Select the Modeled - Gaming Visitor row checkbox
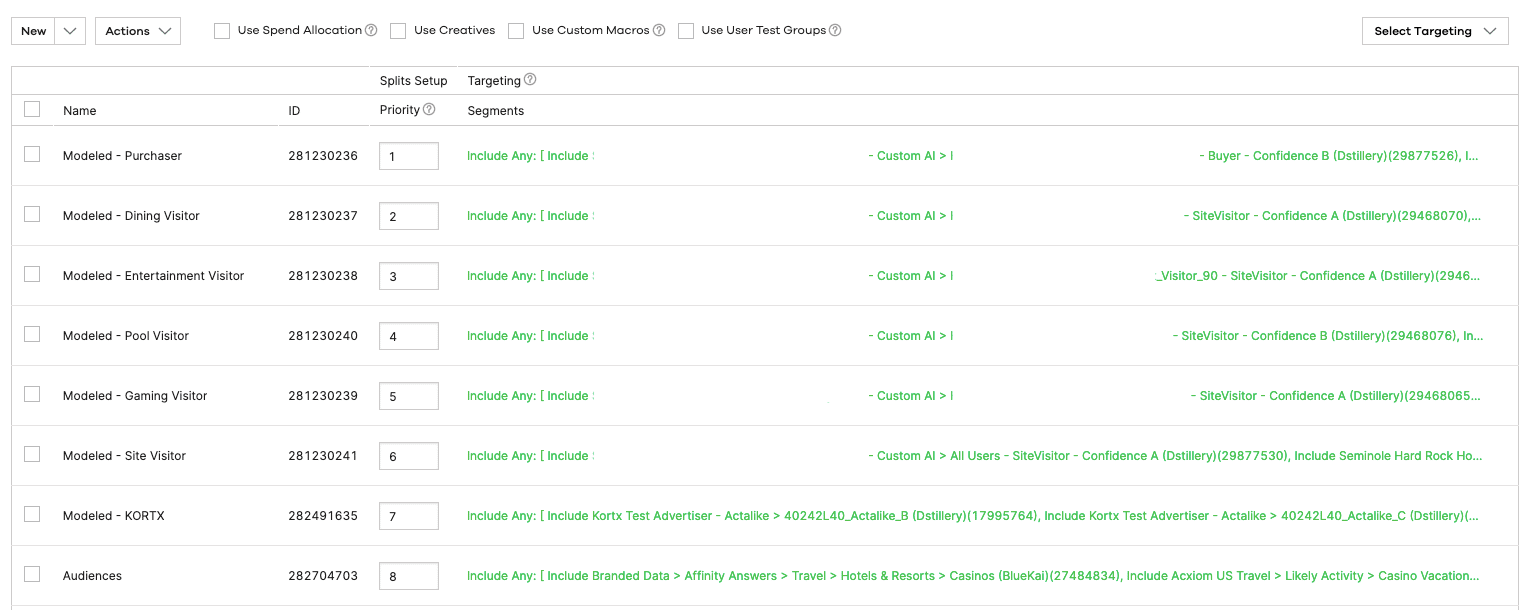1538x610 pixels. [x=32, y=394]
